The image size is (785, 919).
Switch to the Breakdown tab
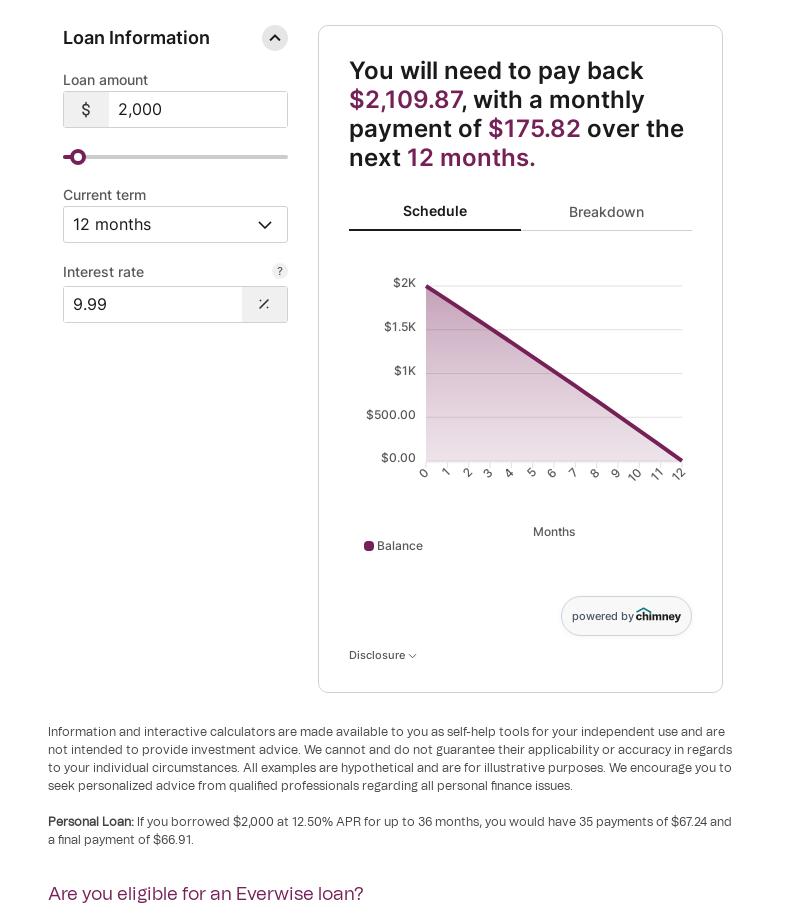pos(606,212)
